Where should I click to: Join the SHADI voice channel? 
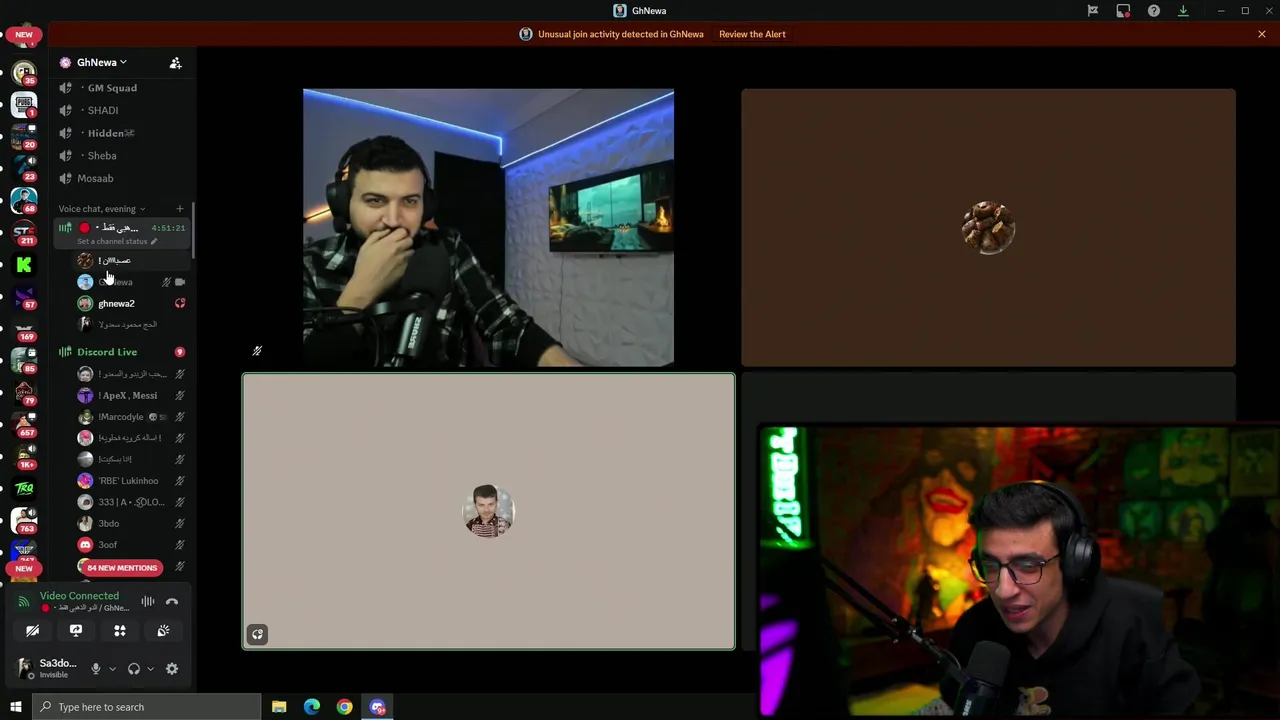pyautogui.click(x=122, y=110)
